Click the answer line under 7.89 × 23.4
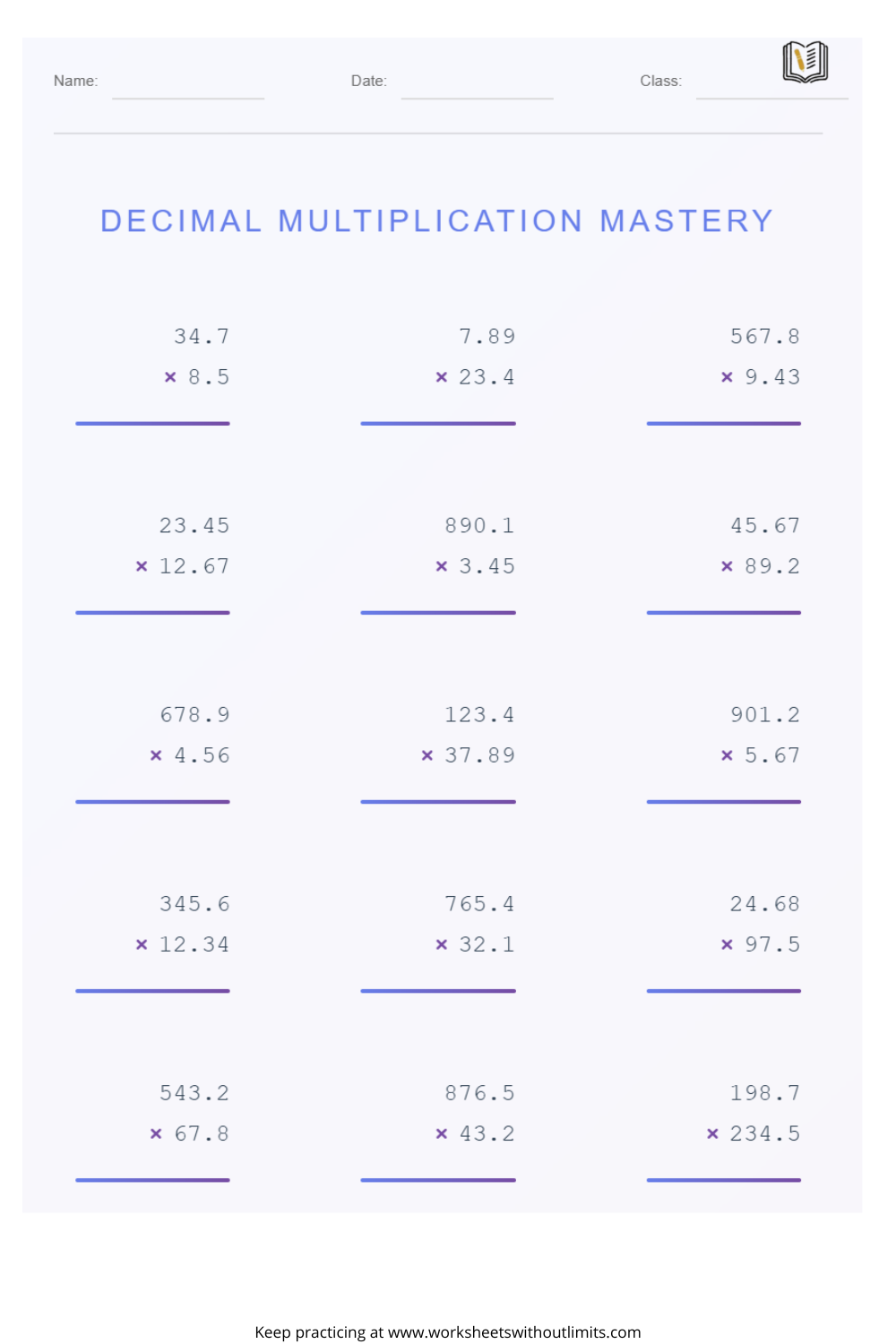The height and width of the screenshot is (1344, 896). click(x=438, y=423)
